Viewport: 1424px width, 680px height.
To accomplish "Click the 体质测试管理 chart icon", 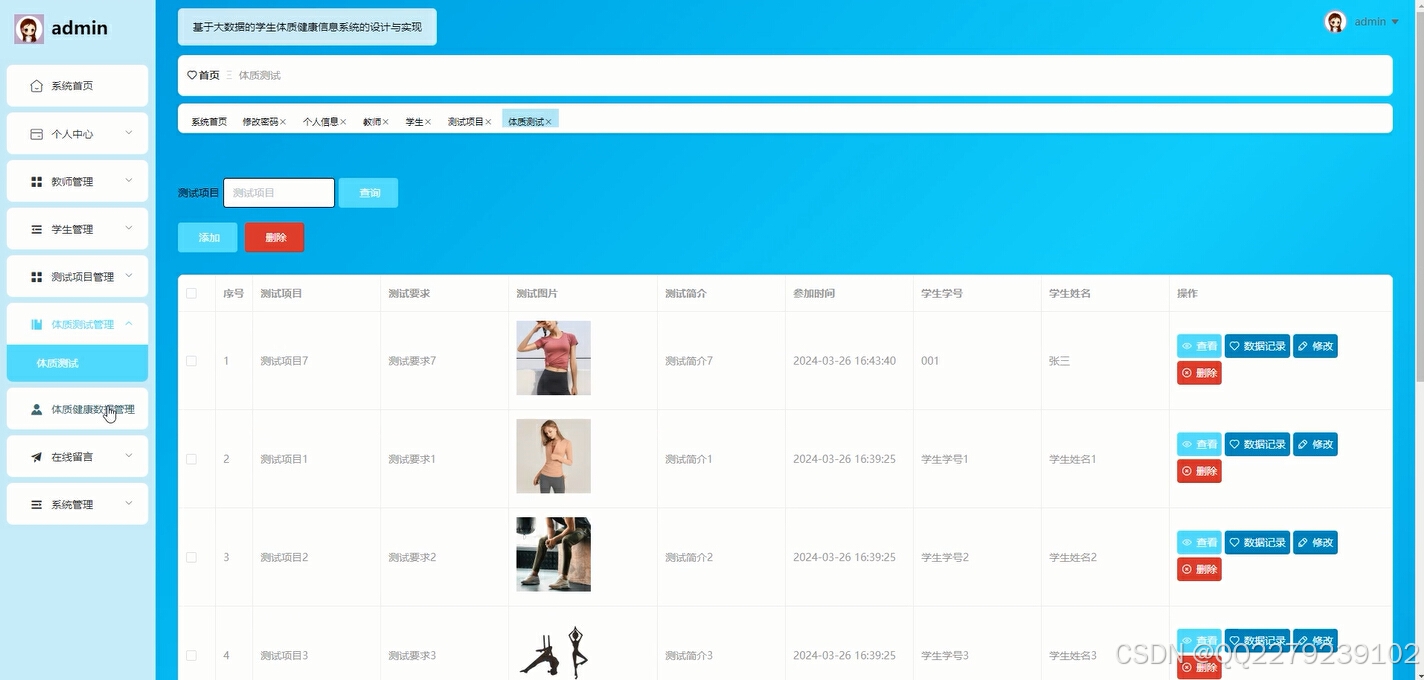I will coord(36,323).
